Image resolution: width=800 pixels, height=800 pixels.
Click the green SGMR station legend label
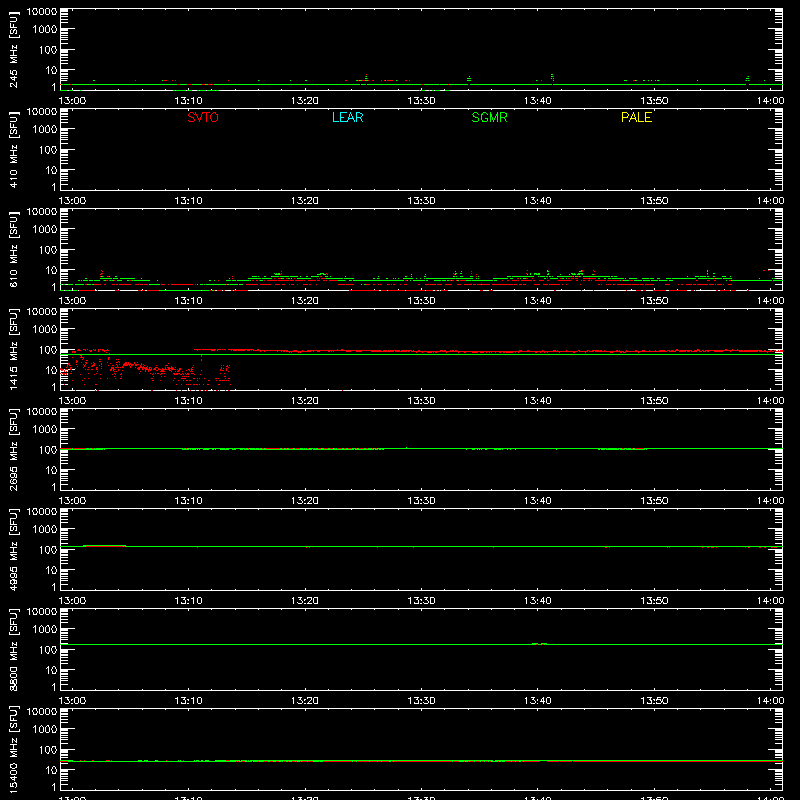pyautogui.click(x=489, y=117)
